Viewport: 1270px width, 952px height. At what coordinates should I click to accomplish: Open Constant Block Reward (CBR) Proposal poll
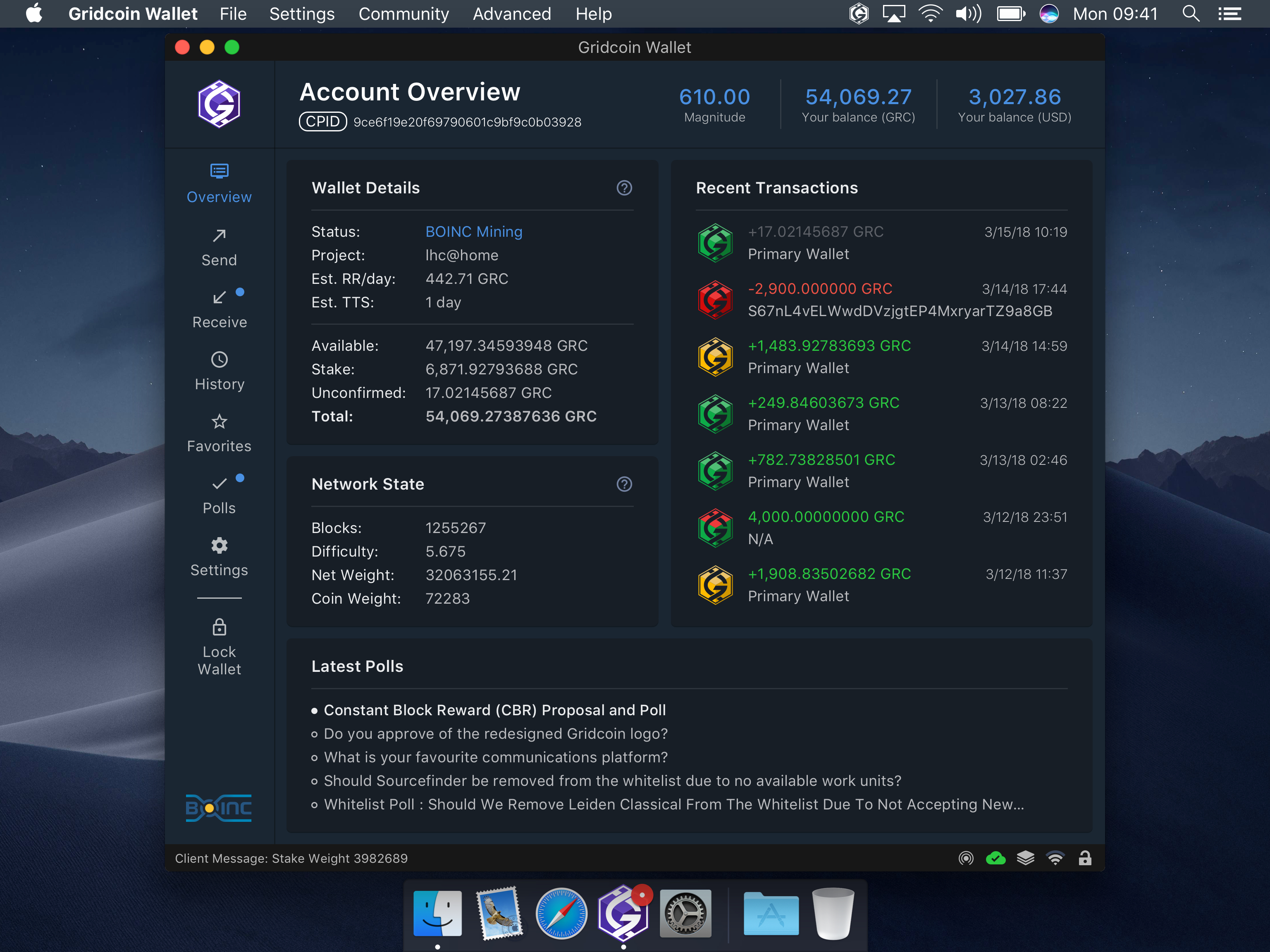[494, 710]
